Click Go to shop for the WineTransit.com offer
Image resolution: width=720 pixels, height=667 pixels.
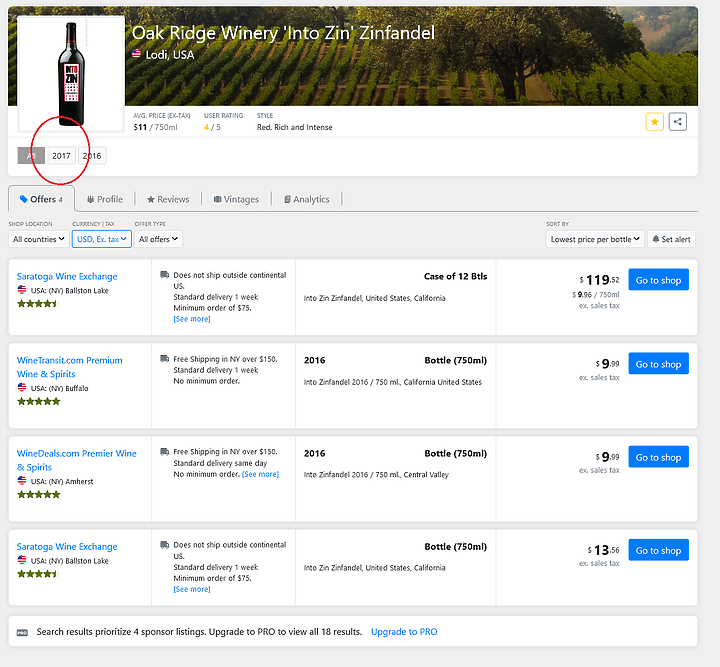pos(658,364)
